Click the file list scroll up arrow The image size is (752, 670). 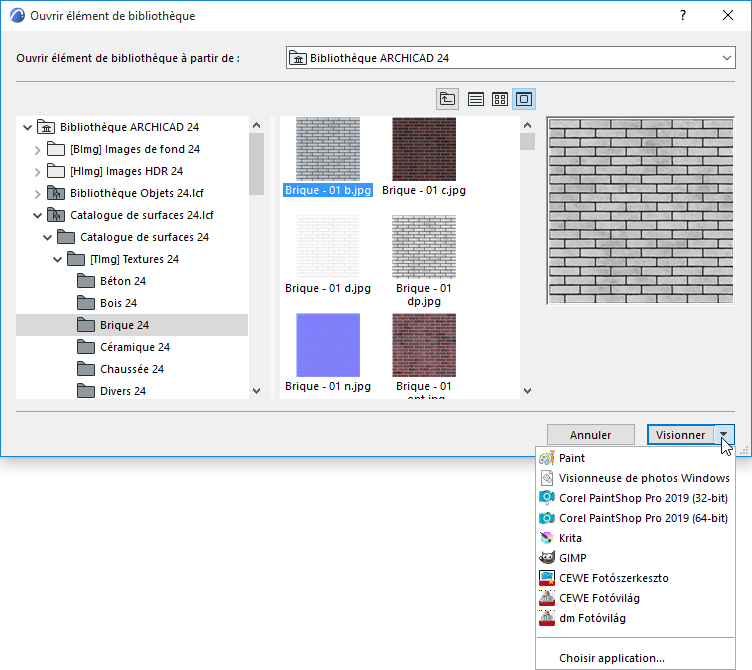(528, 125)
